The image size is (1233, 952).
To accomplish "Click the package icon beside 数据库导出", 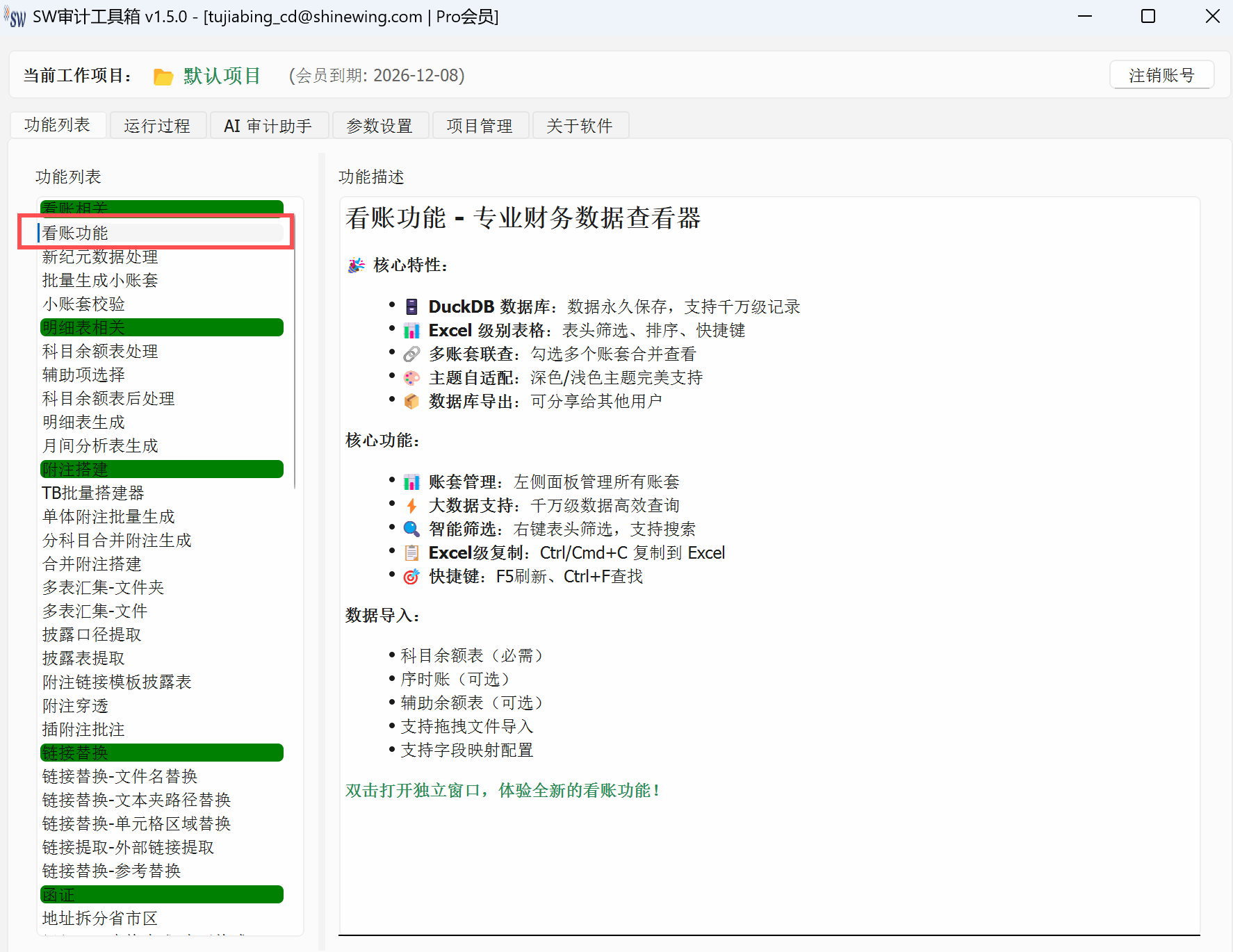I will click(411, 401).
